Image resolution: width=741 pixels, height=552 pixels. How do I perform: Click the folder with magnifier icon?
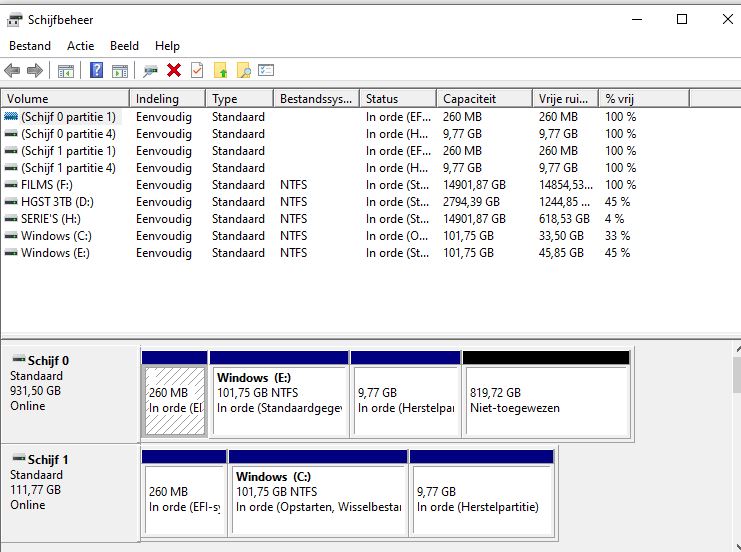click(x=243, y=70)
